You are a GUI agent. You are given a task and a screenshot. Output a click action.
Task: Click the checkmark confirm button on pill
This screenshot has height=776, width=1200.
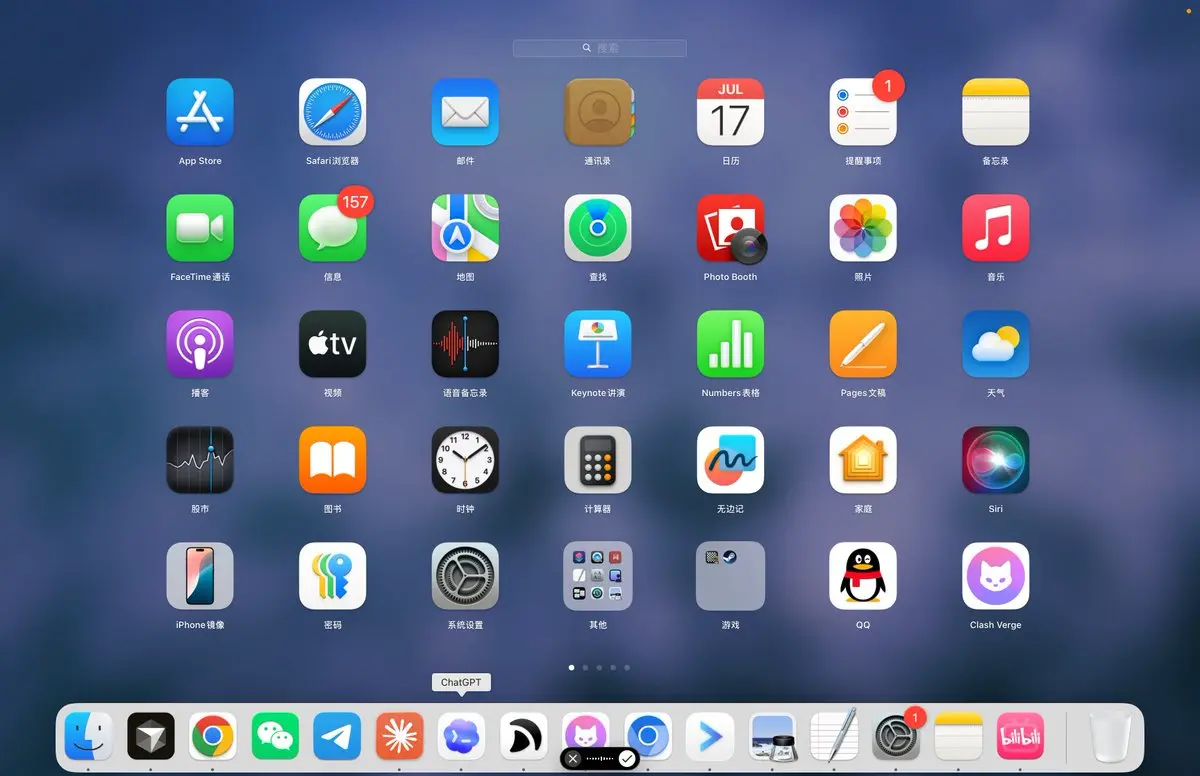click(627, 759)
